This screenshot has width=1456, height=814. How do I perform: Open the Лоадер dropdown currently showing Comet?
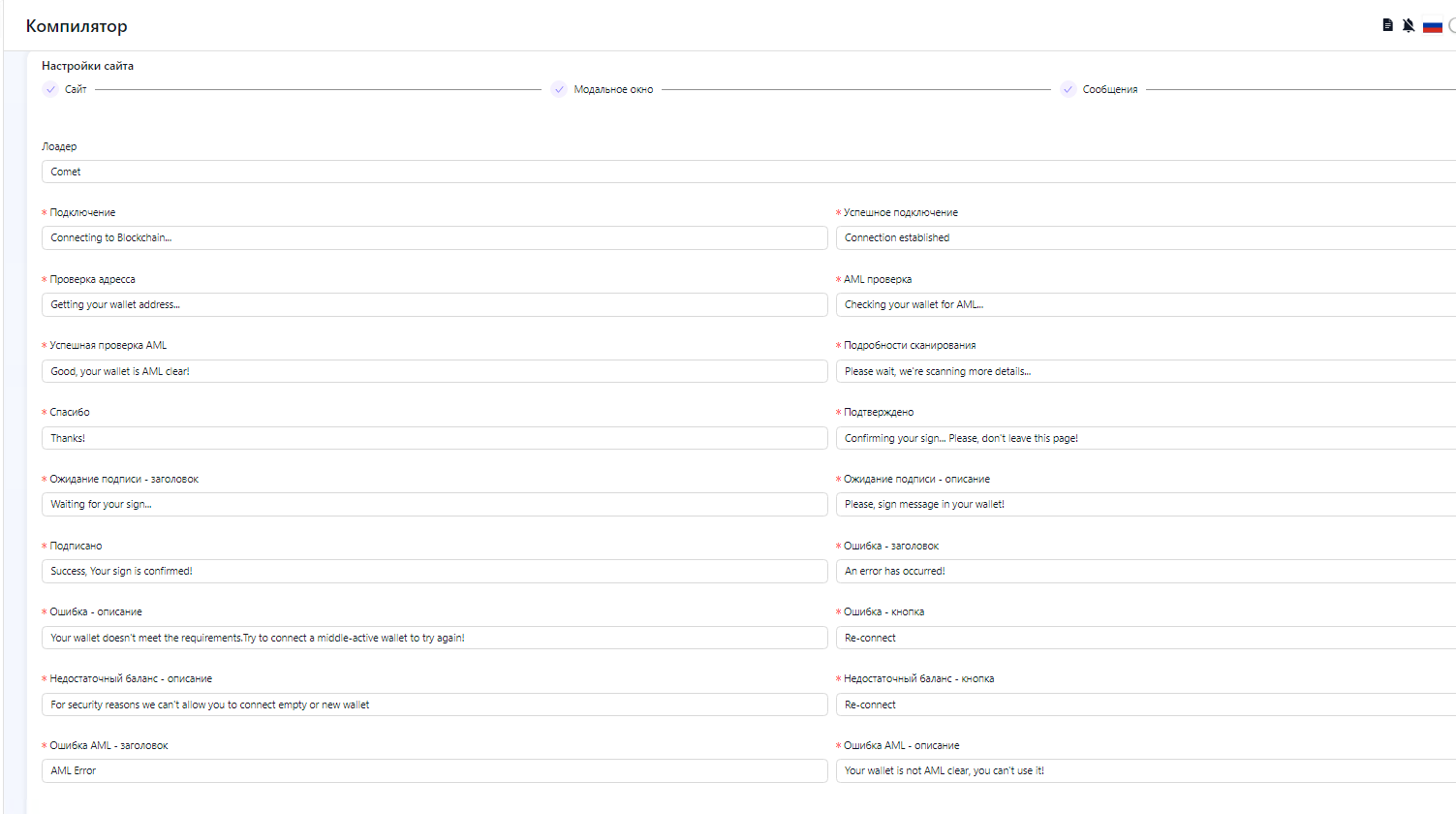(x=387, y=171)
